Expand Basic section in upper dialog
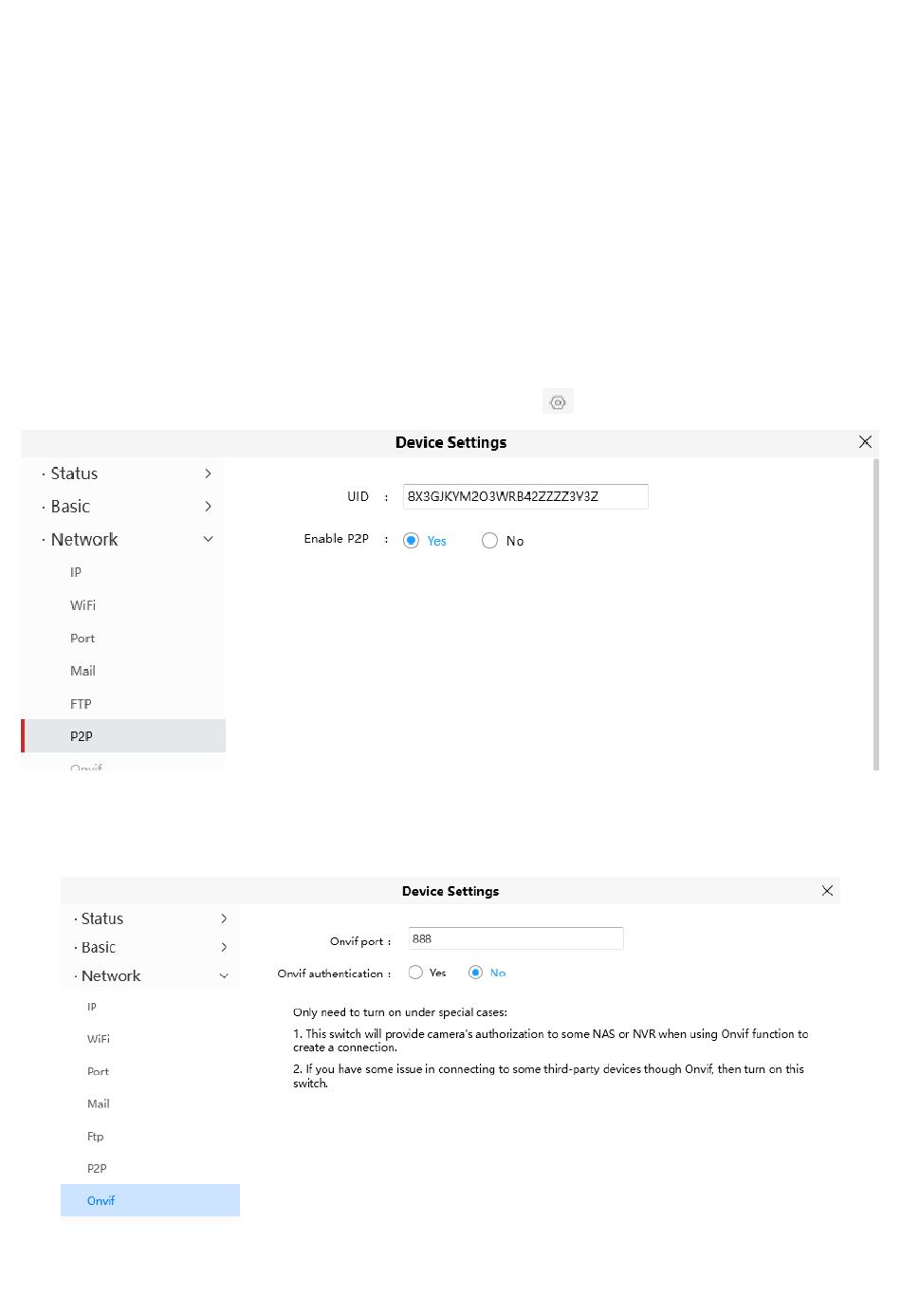The image size is (901, 1316). coord(208,507)
